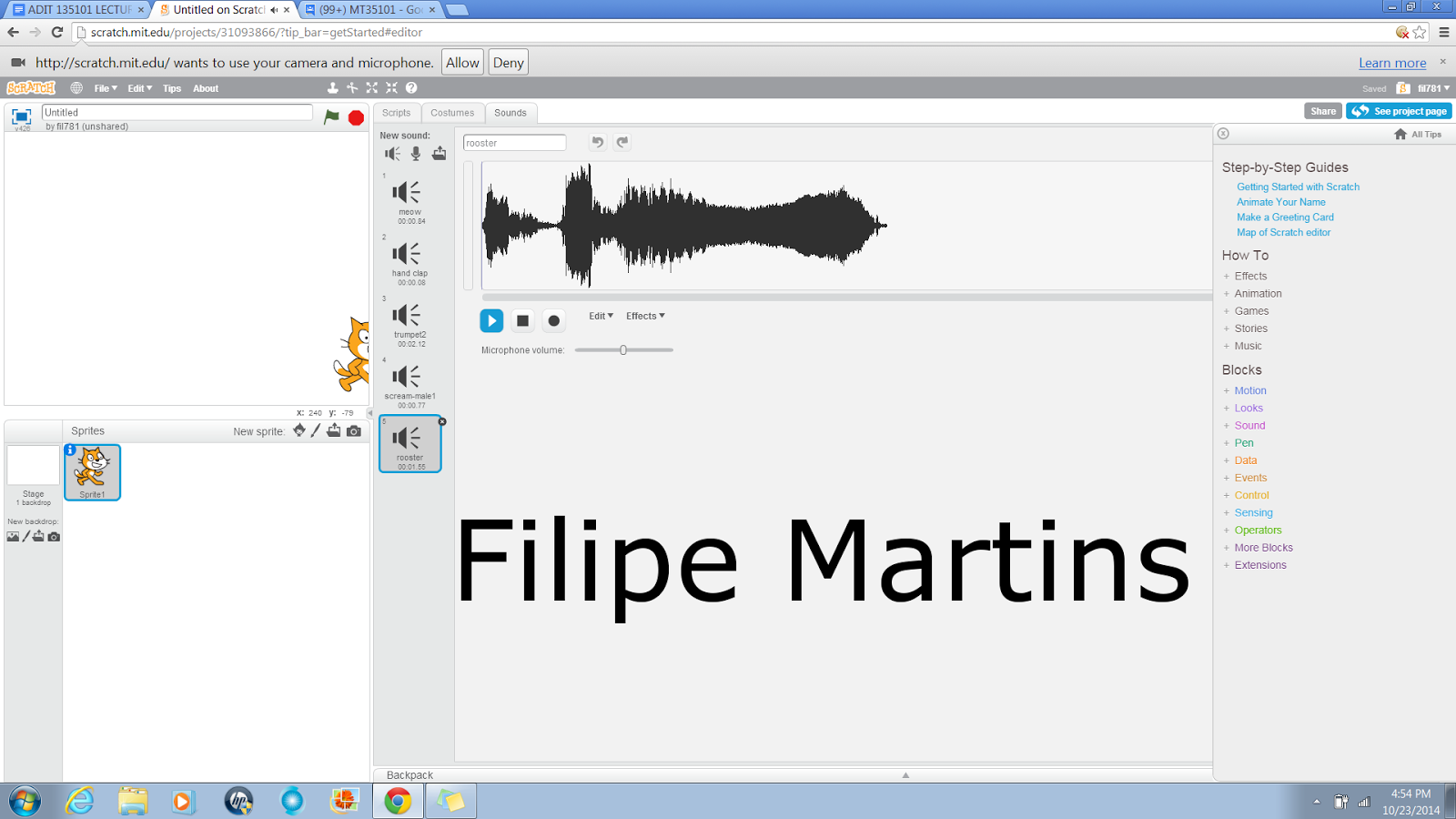Paint a new sprite with the brush icon
This screenshot has height=819, width=1456.
[316, 430]
